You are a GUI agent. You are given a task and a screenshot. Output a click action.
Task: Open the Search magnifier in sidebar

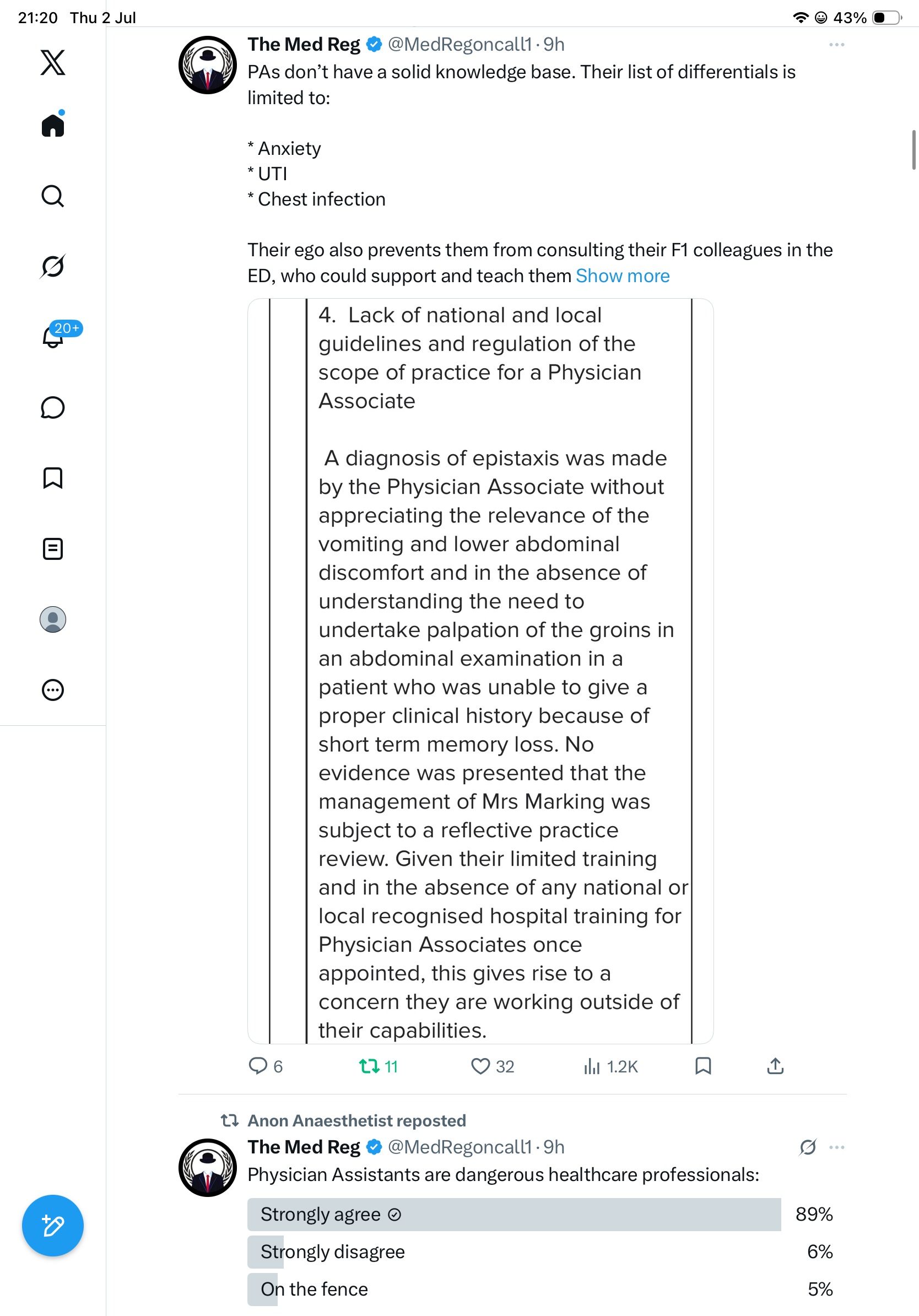pos(53,196)
